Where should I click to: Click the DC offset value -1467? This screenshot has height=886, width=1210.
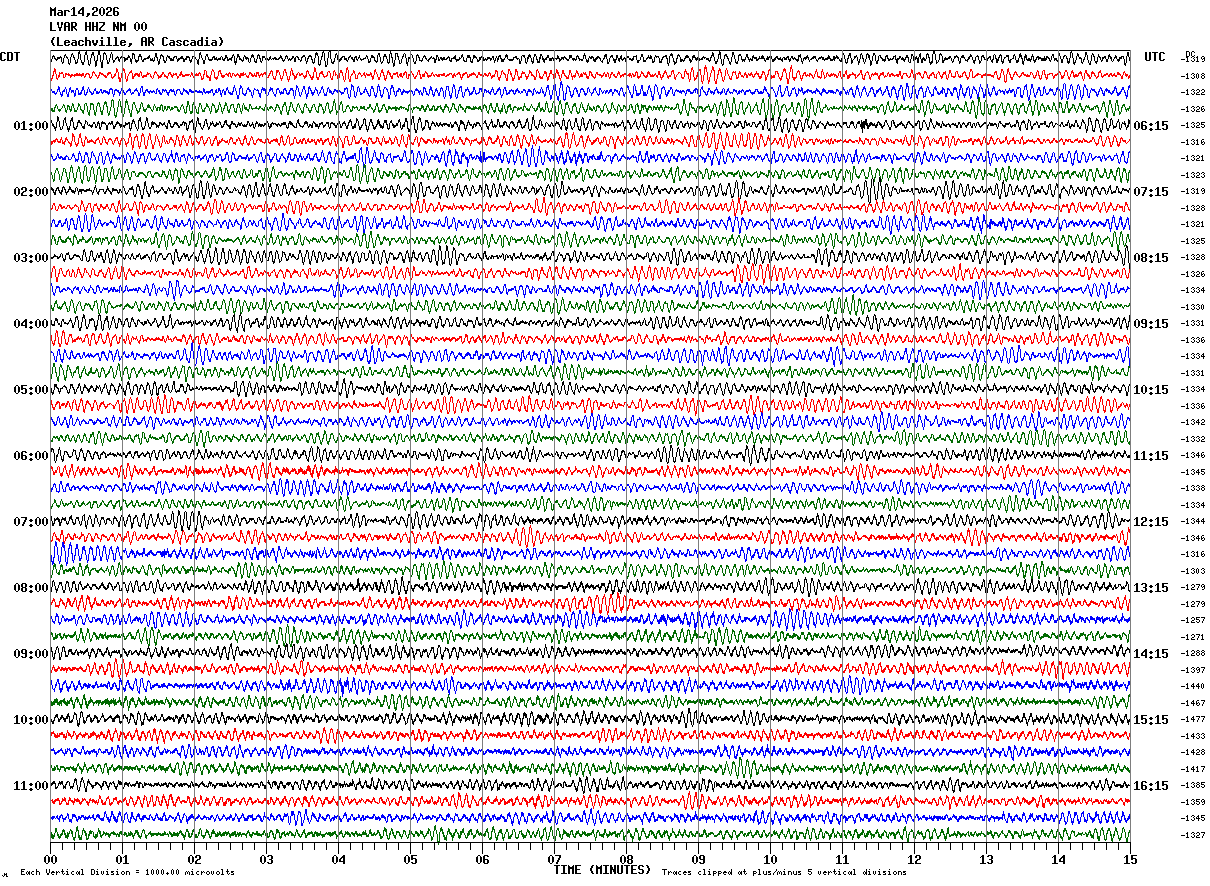1193,703
